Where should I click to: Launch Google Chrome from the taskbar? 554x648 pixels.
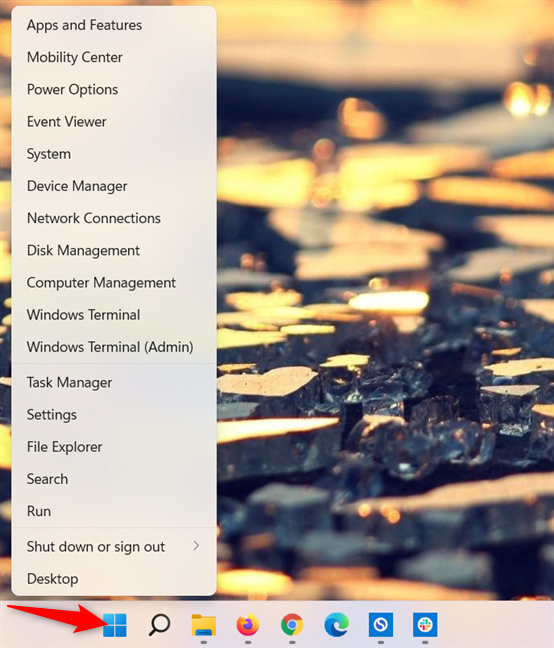[292, 624]
